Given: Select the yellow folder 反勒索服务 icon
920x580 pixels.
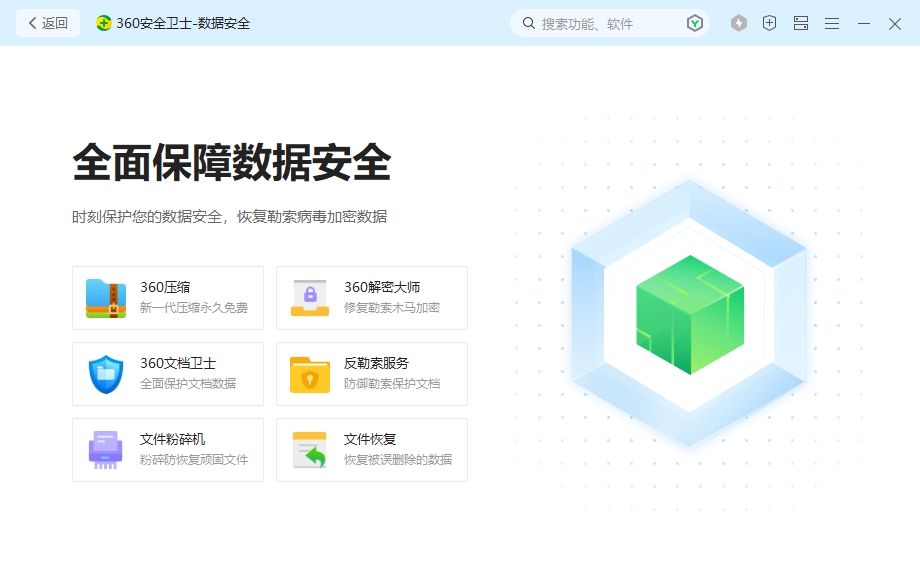Looking at the screenshot, I should pyautogui.click(x=310, y=374).
